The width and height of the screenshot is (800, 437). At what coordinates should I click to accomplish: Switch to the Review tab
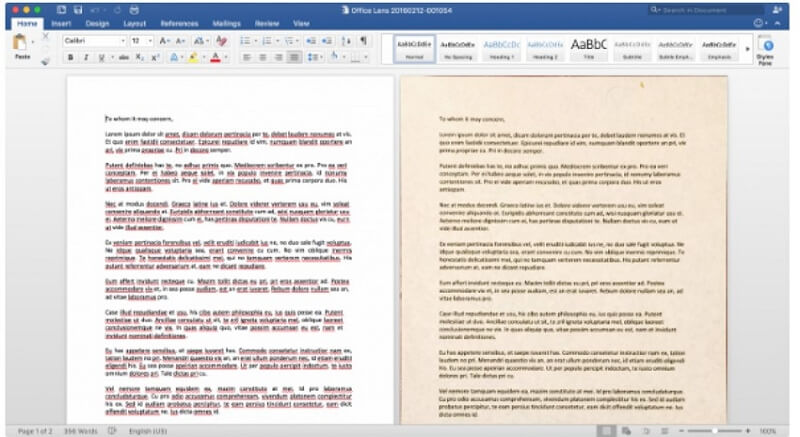pyautogui.click(x=267, y=23)
